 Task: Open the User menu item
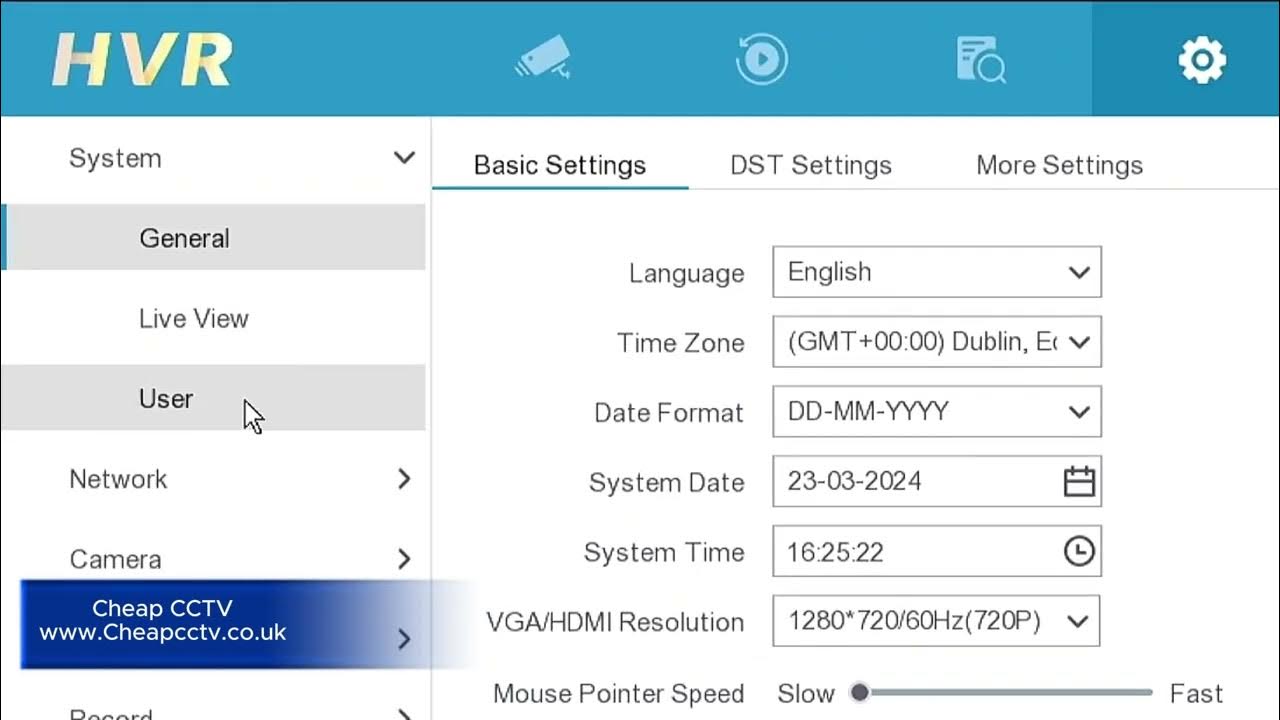point(166,398)
